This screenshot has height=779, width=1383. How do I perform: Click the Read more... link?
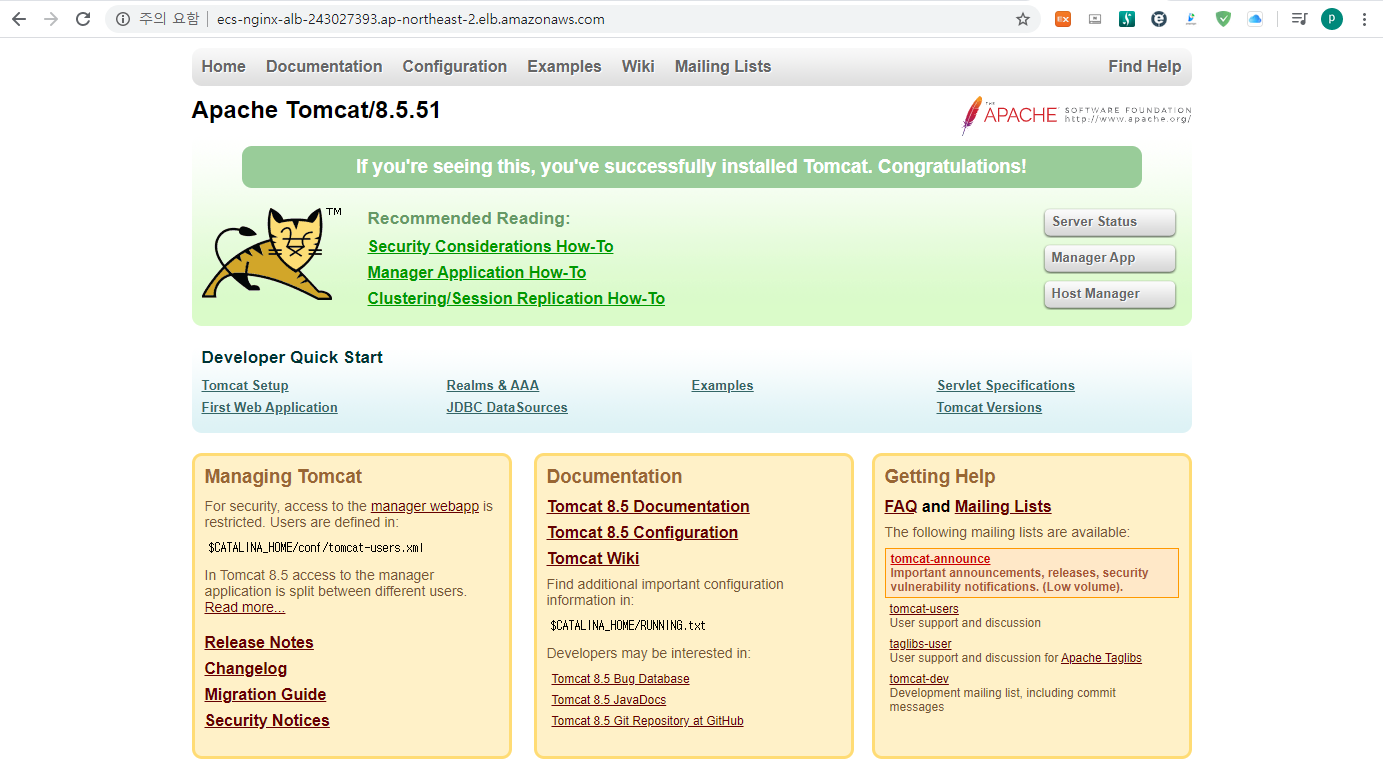point(245,608)
